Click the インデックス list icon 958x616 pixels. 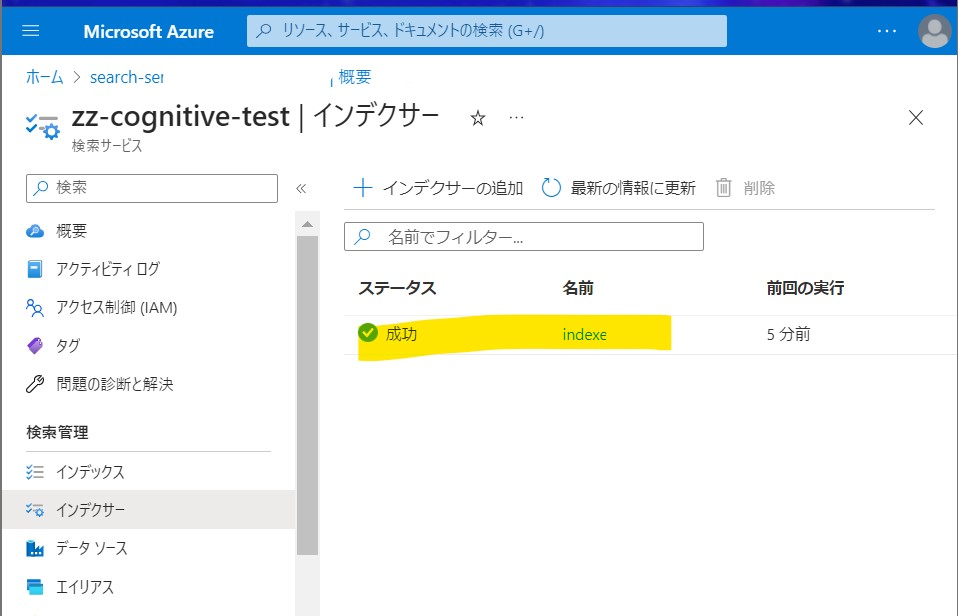(x=35, y=472)
